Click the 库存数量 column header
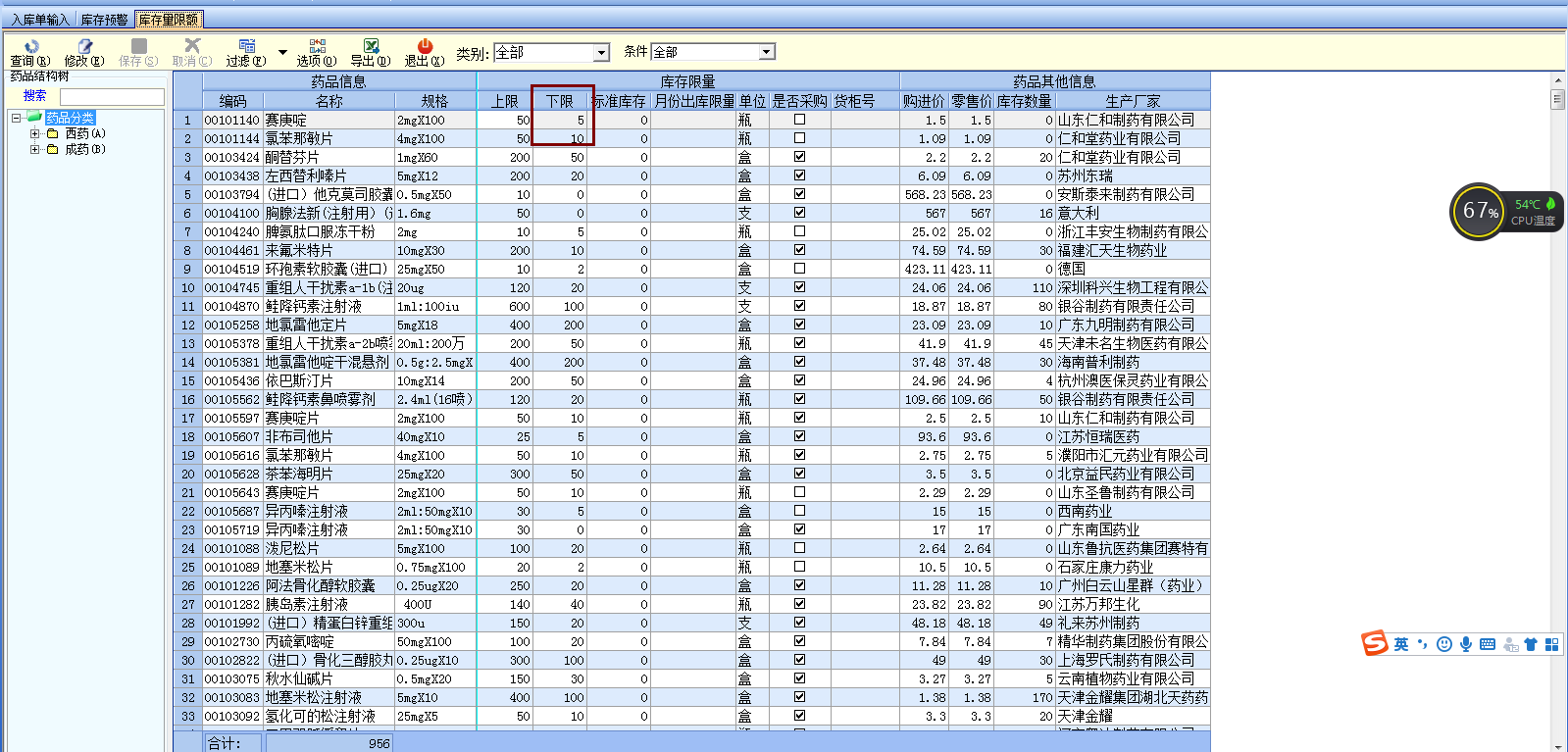 point(1024,101)
